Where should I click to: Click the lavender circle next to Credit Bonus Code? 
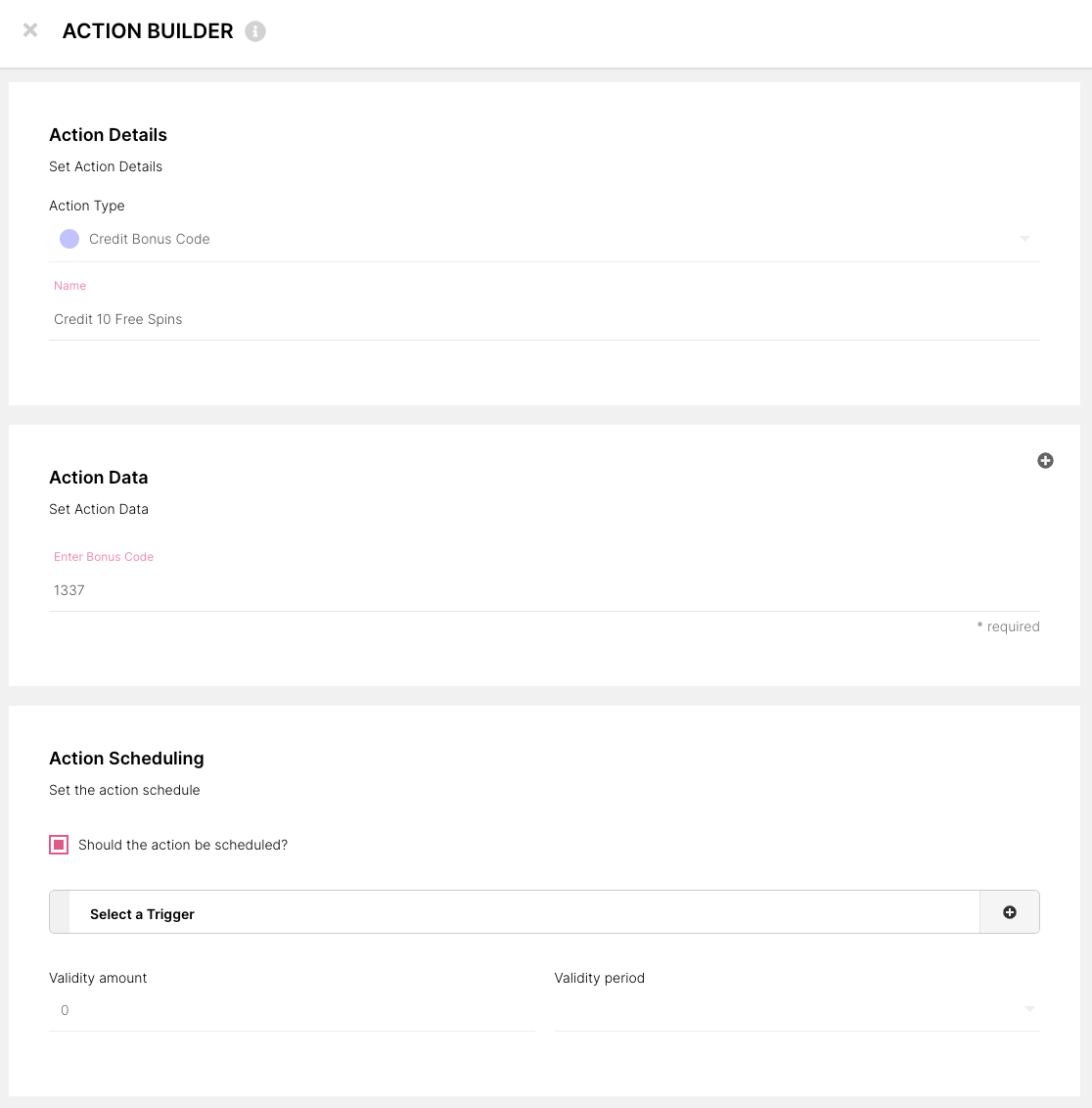[69, 239]
